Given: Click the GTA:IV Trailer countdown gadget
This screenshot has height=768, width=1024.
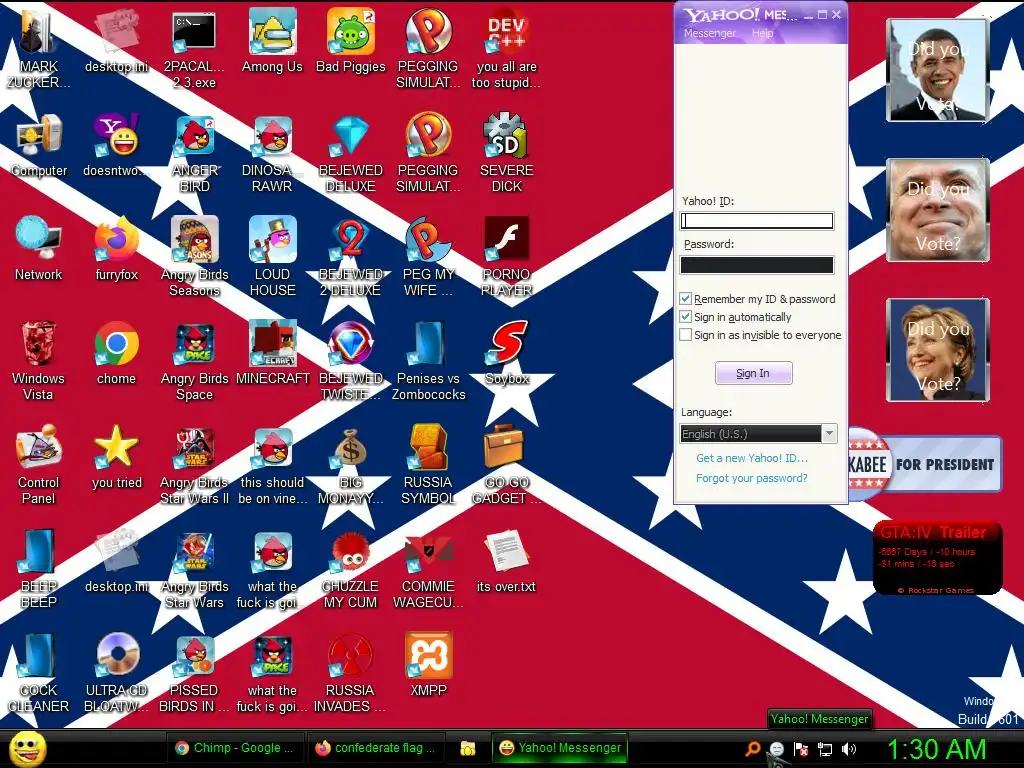Looking at the screenshot, I should [938, 558].
